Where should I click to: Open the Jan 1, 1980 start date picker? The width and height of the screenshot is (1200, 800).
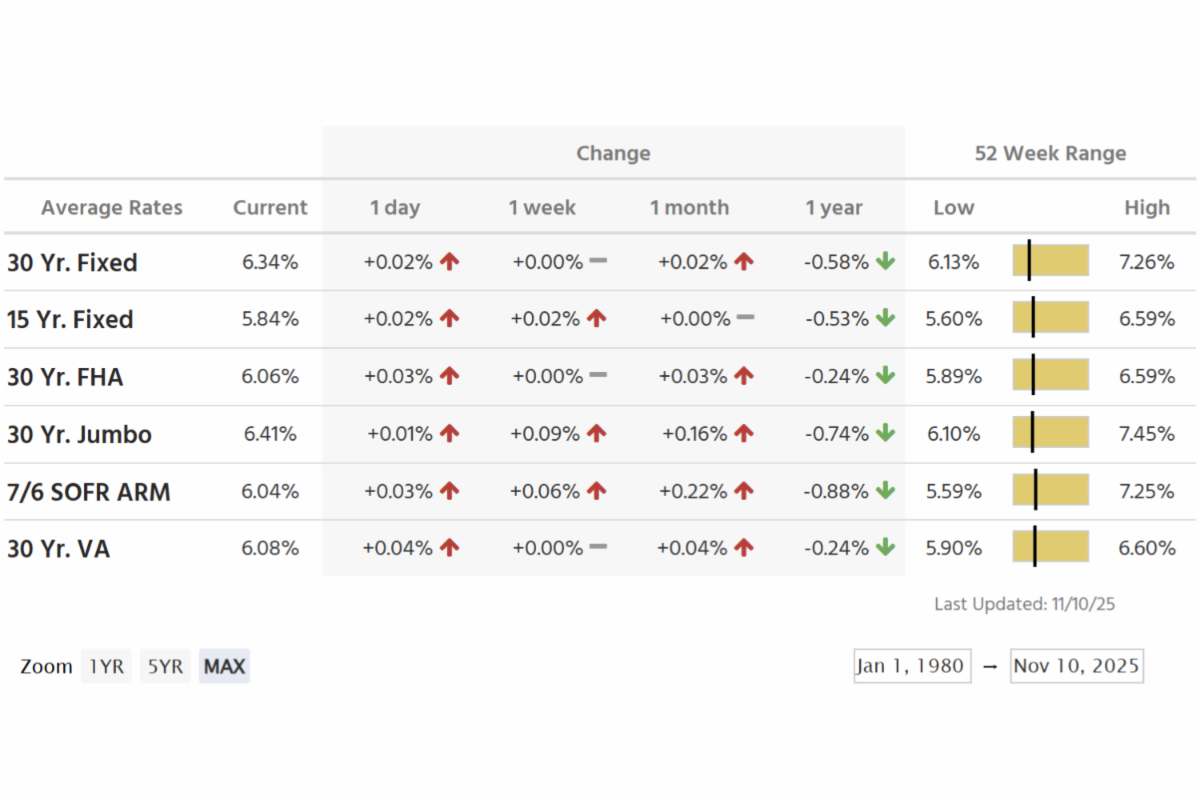coord(911,666)
